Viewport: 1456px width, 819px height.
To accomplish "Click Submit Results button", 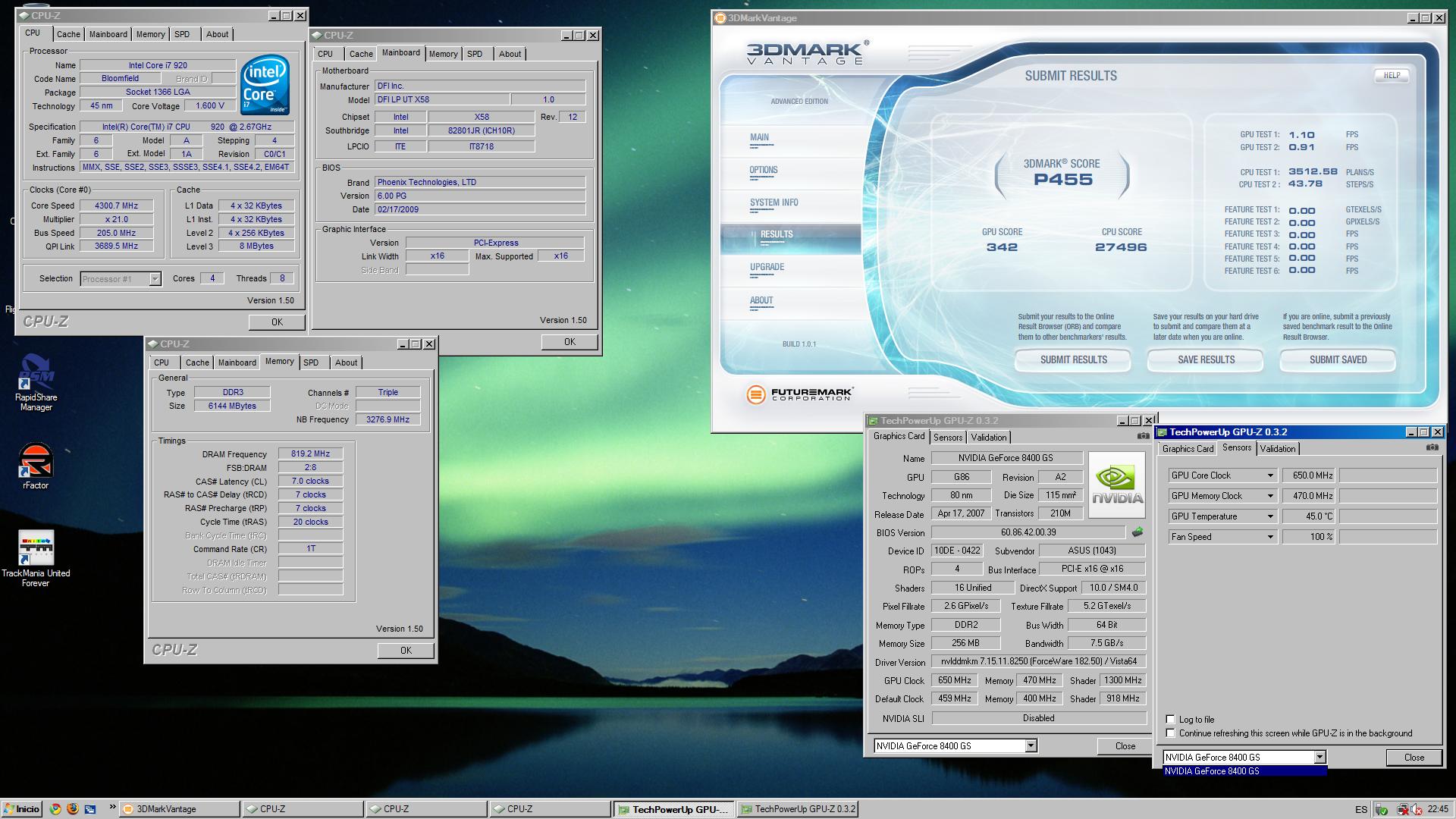I will 1073,360.
